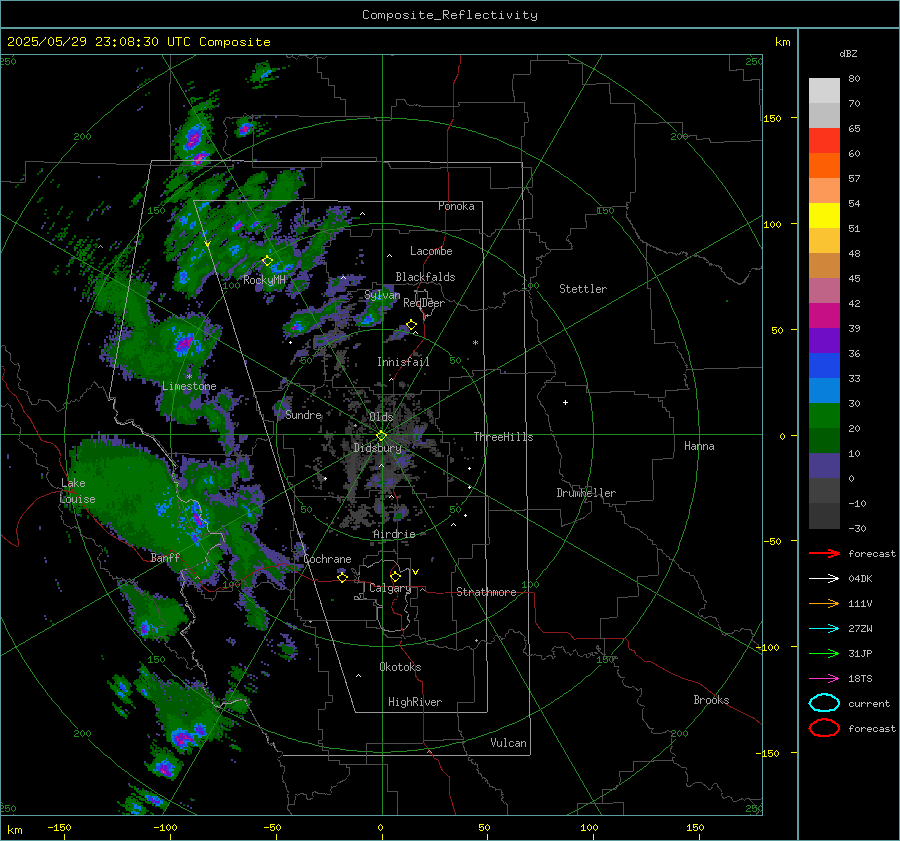Click the Composite_Reflectivity title
The height and width of the screenshot is (841, 900).
coord(450,15)
